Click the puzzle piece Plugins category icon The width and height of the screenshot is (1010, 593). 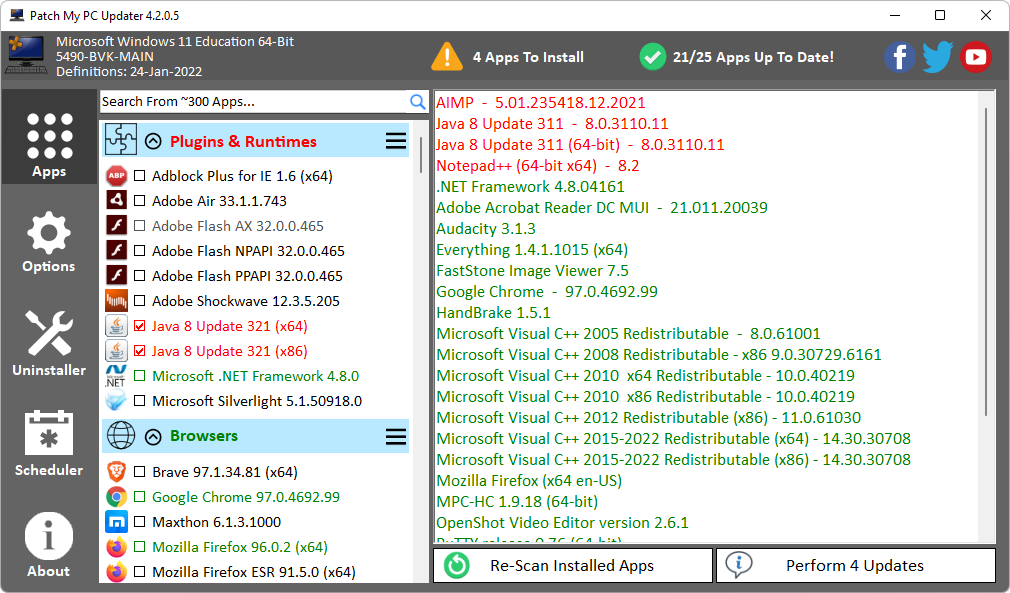pyautogui.click(x=121, y=139)
